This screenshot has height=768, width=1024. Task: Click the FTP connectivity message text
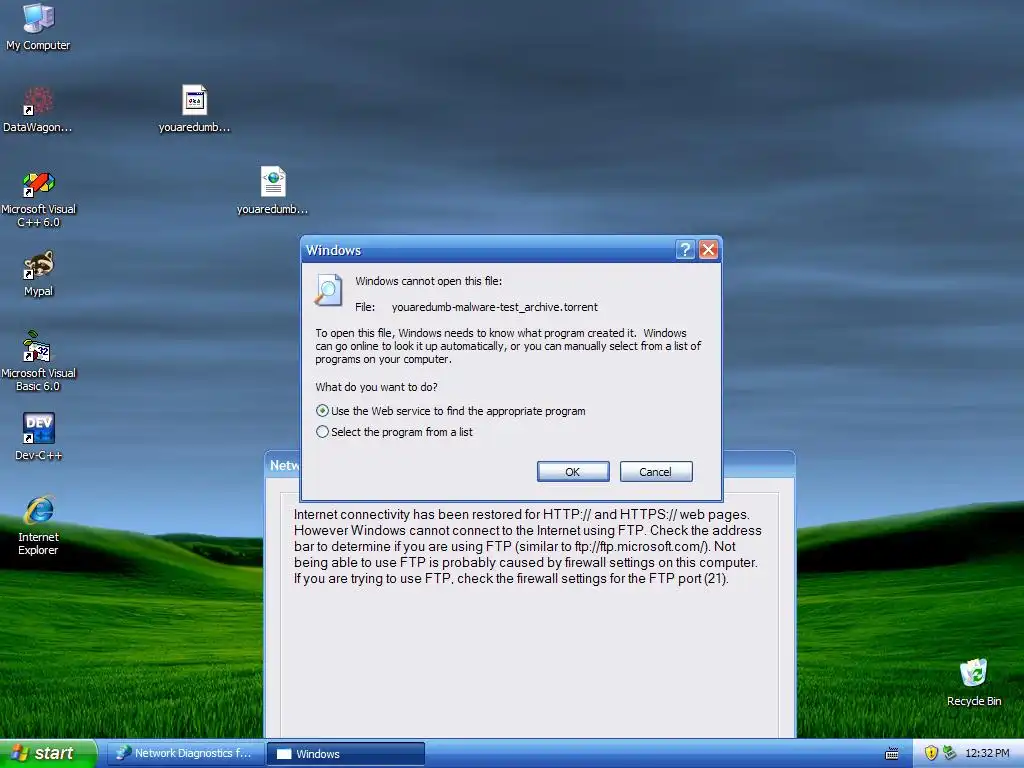[528, 546]
